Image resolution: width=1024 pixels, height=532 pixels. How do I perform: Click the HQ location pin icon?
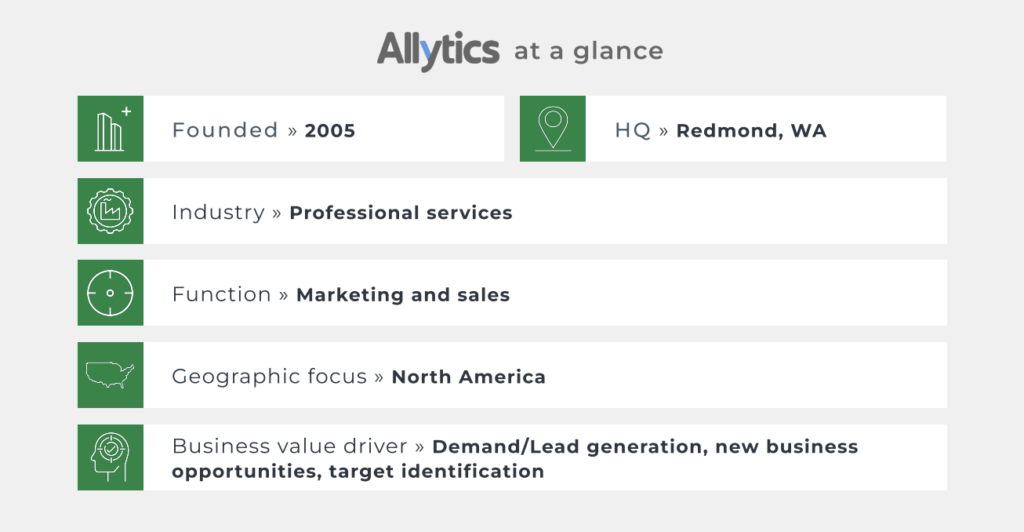552,129
